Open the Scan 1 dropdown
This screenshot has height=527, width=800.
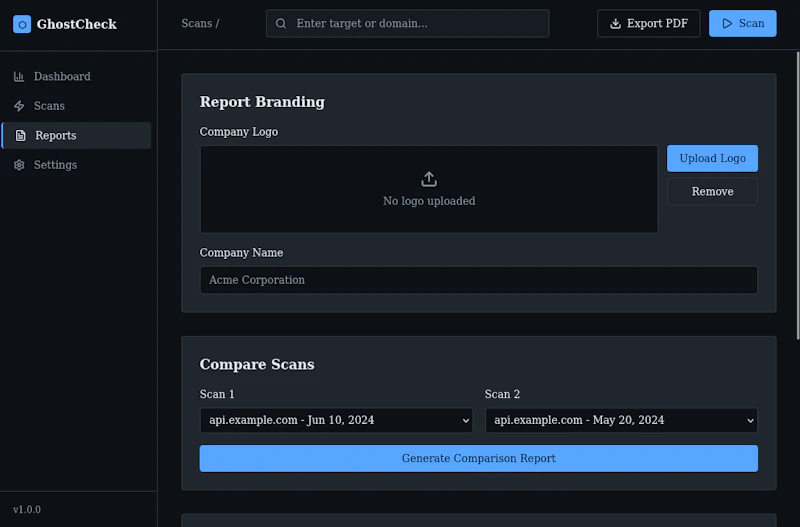pyautogui.click(x=336, y=420)
